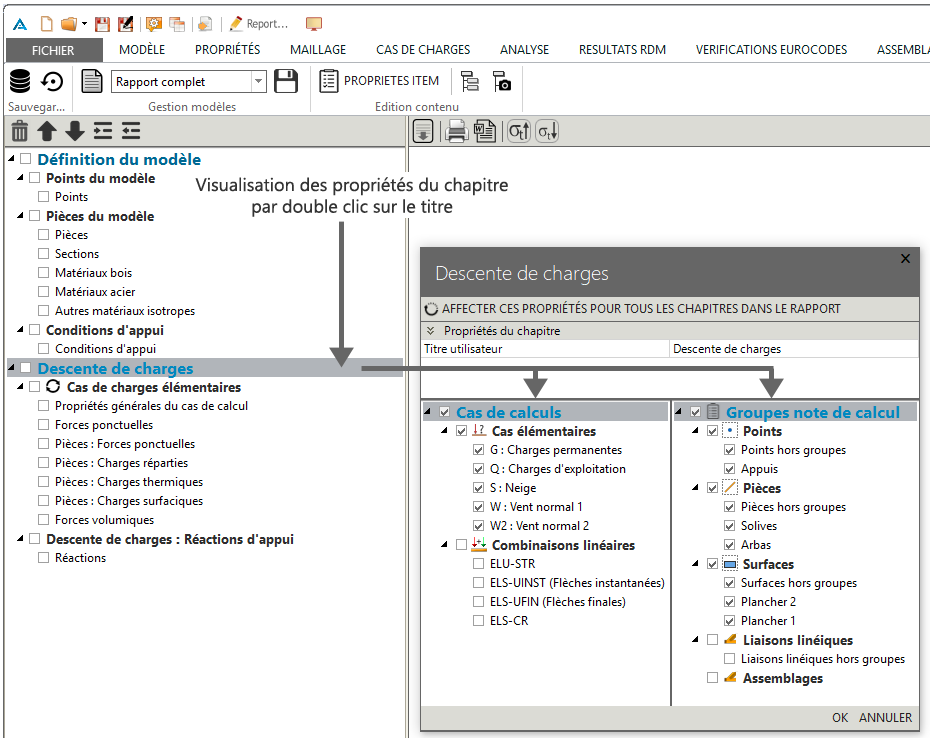933x738 pixels.
Task: Click the PROPRIETES ITEM button
Action: point(380,81)
